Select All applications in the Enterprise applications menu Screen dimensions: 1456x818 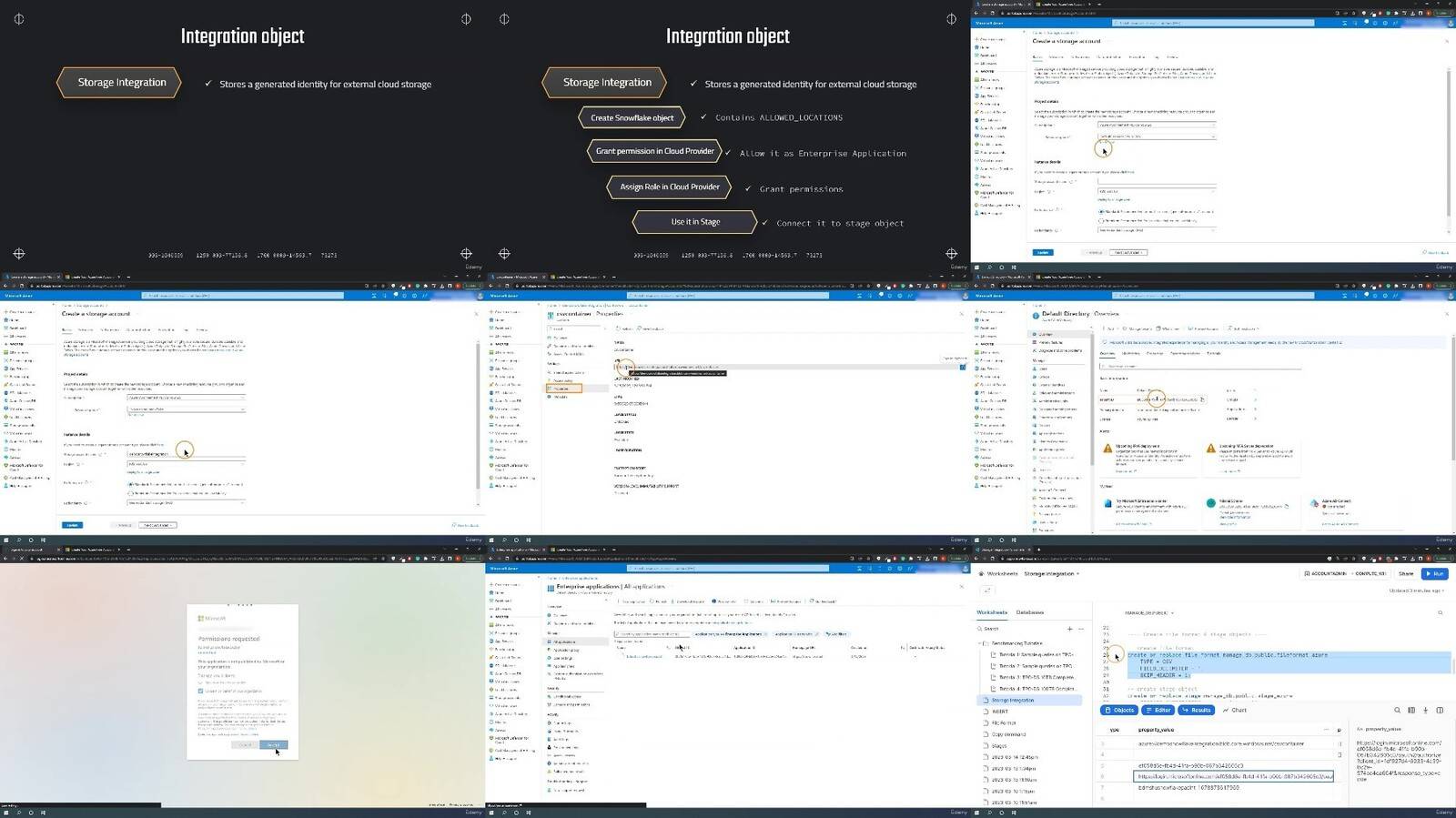click(x=577, y=642)
